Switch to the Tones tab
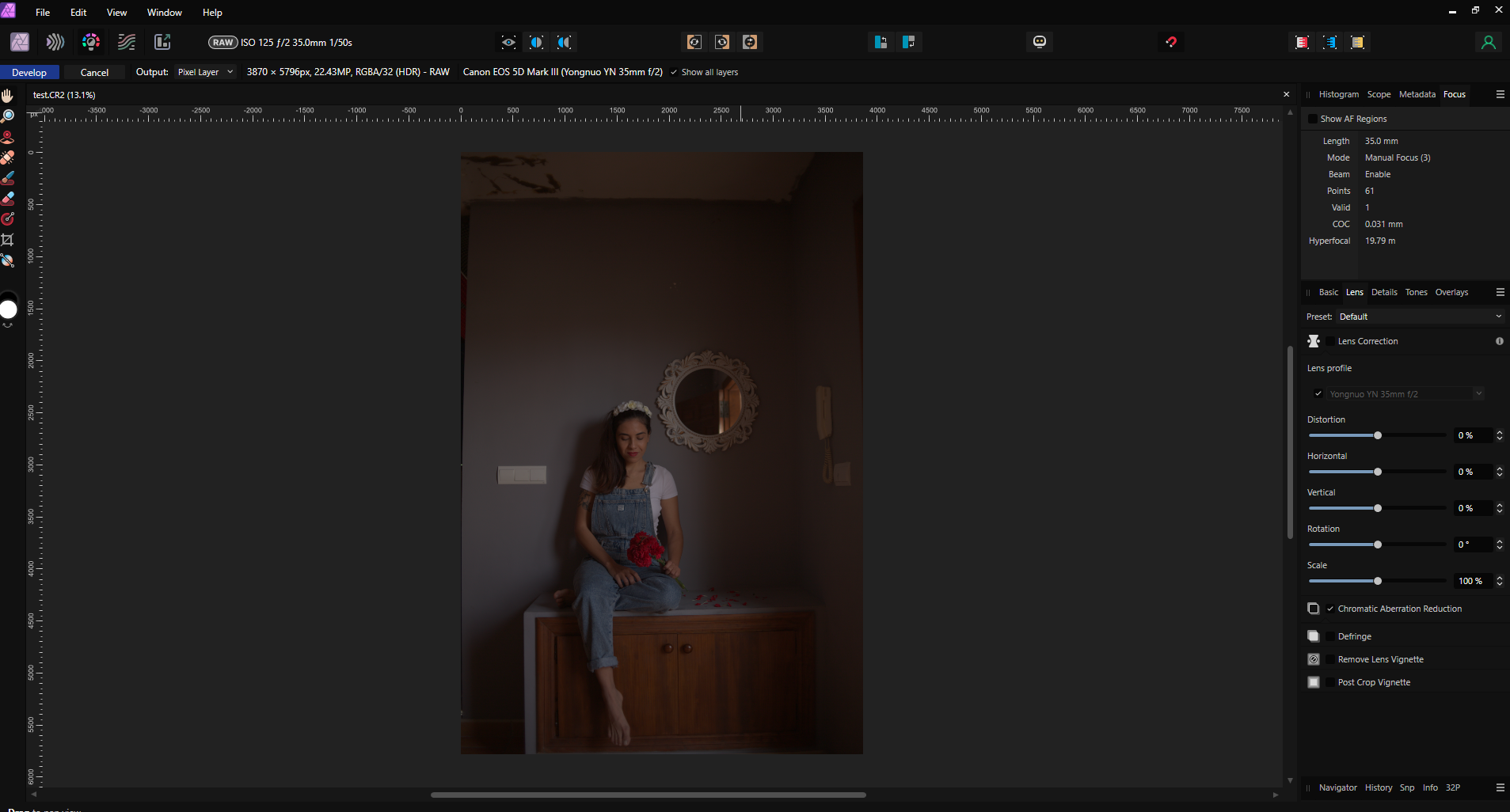Screen dimensions: 1510x812 pos(1416,292)
